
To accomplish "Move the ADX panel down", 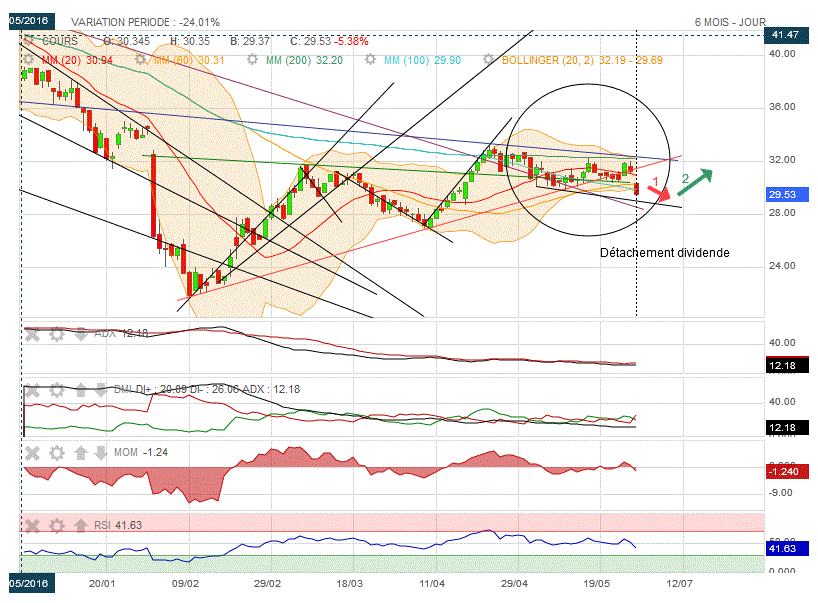I will [81, 334].
